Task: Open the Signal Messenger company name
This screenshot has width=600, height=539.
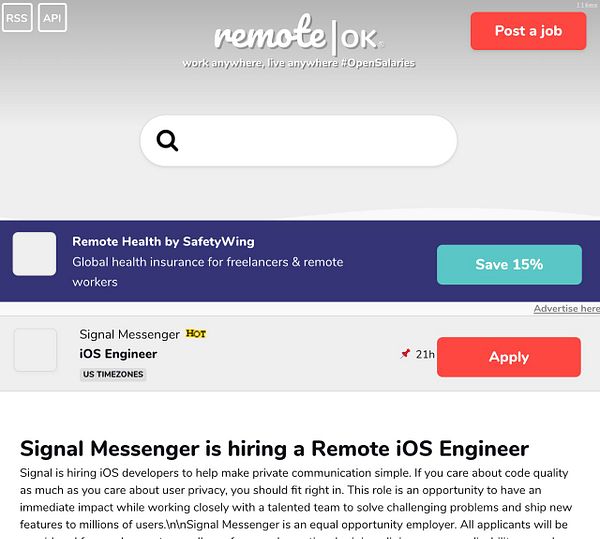Action: coord(129,334)
